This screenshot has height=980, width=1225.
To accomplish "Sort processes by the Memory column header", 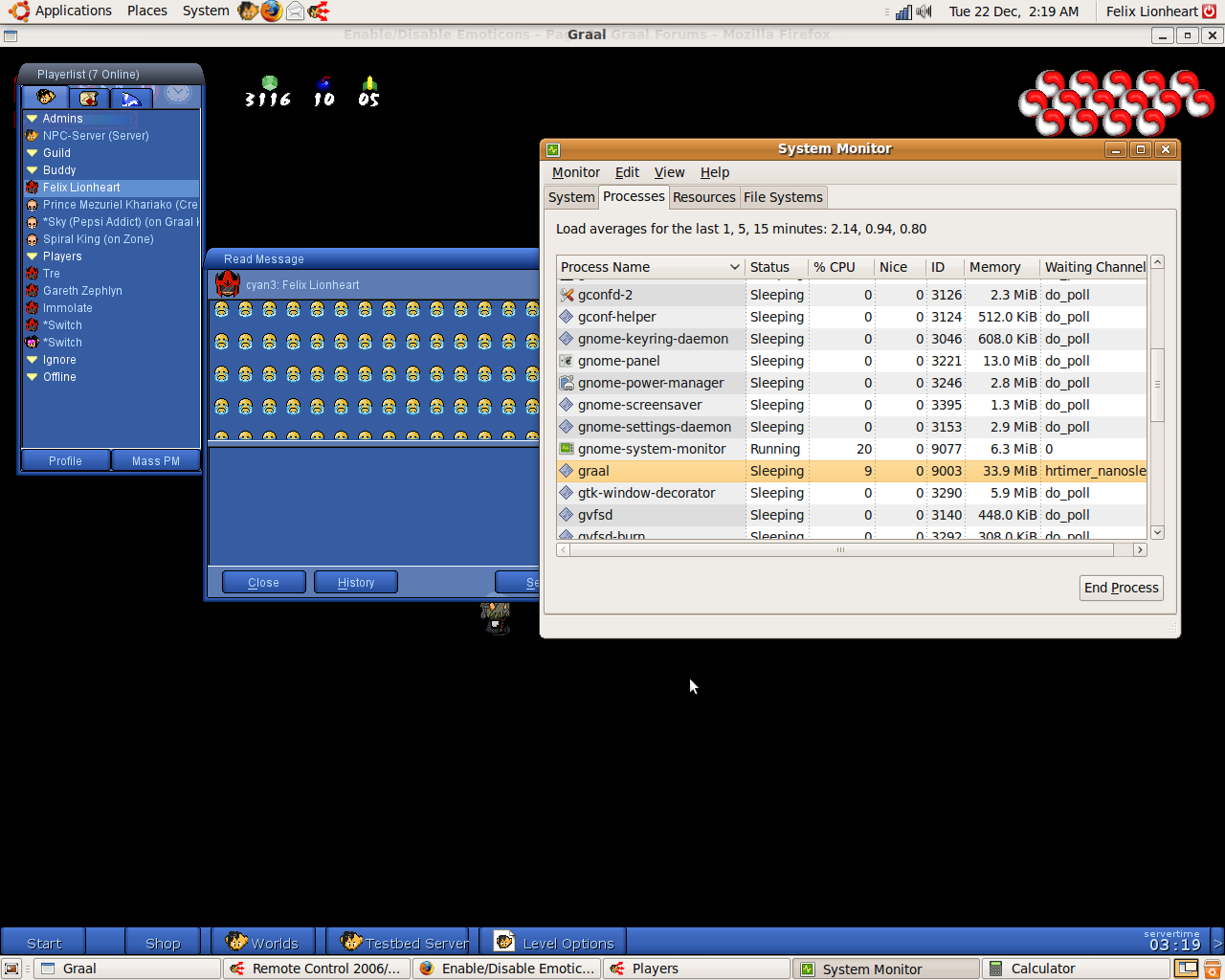I will tap(994, 267).
